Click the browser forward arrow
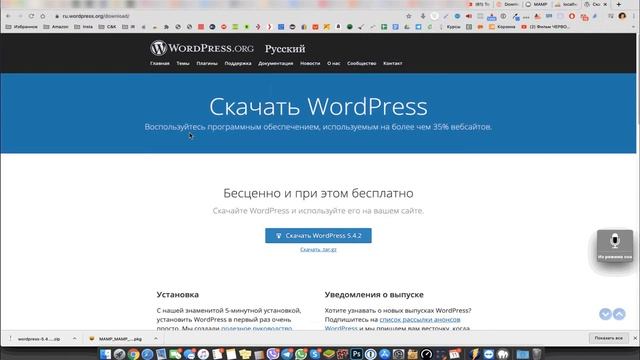This screenshot has height=360, width=640. point(20,16)
